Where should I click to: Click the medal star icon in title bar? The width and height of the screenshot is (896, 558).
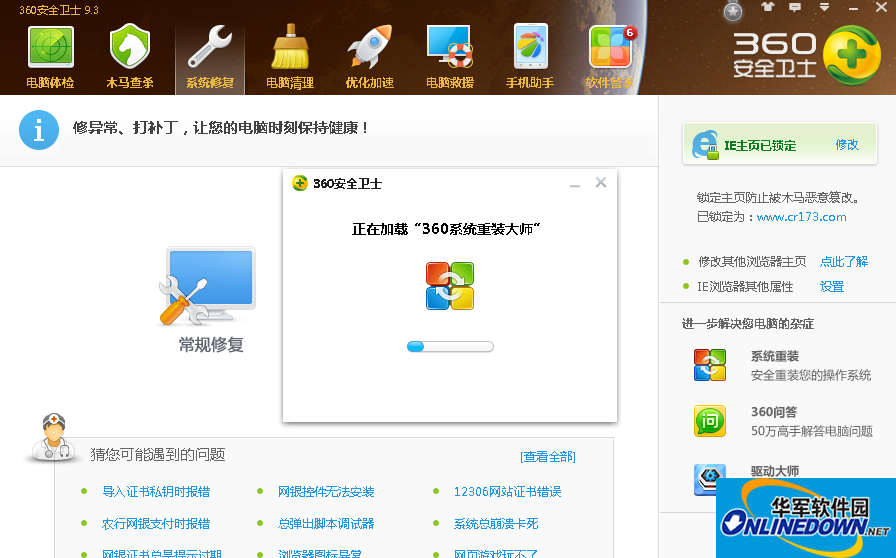(734, 11)
